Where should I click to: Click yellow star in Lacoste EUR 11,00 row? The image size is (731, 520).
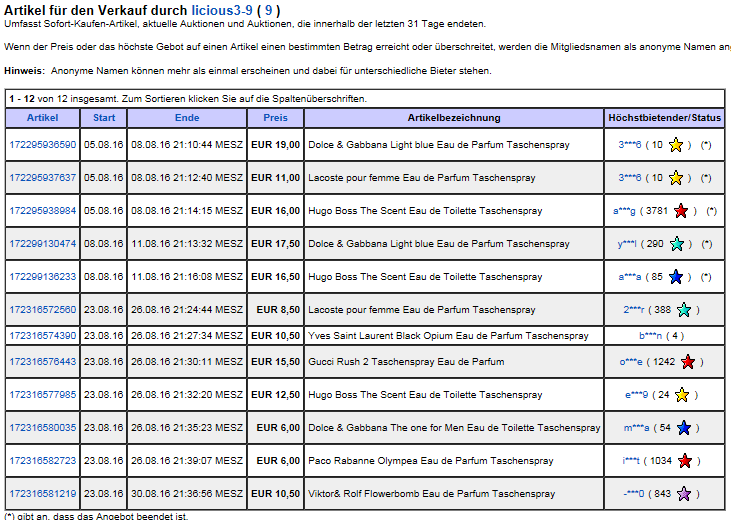tap(676, 178)
